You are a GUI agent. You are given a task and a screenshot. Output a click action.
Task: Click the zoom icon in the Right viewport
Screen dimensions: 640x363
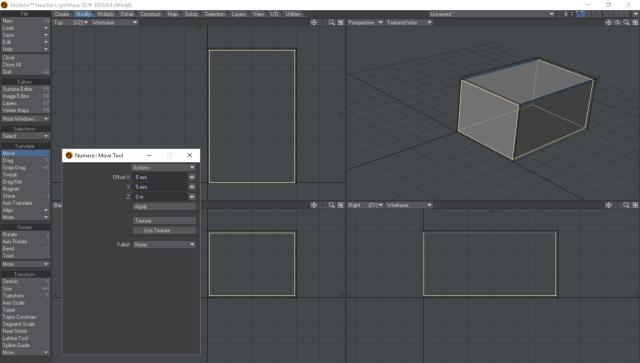click(626, 205)
